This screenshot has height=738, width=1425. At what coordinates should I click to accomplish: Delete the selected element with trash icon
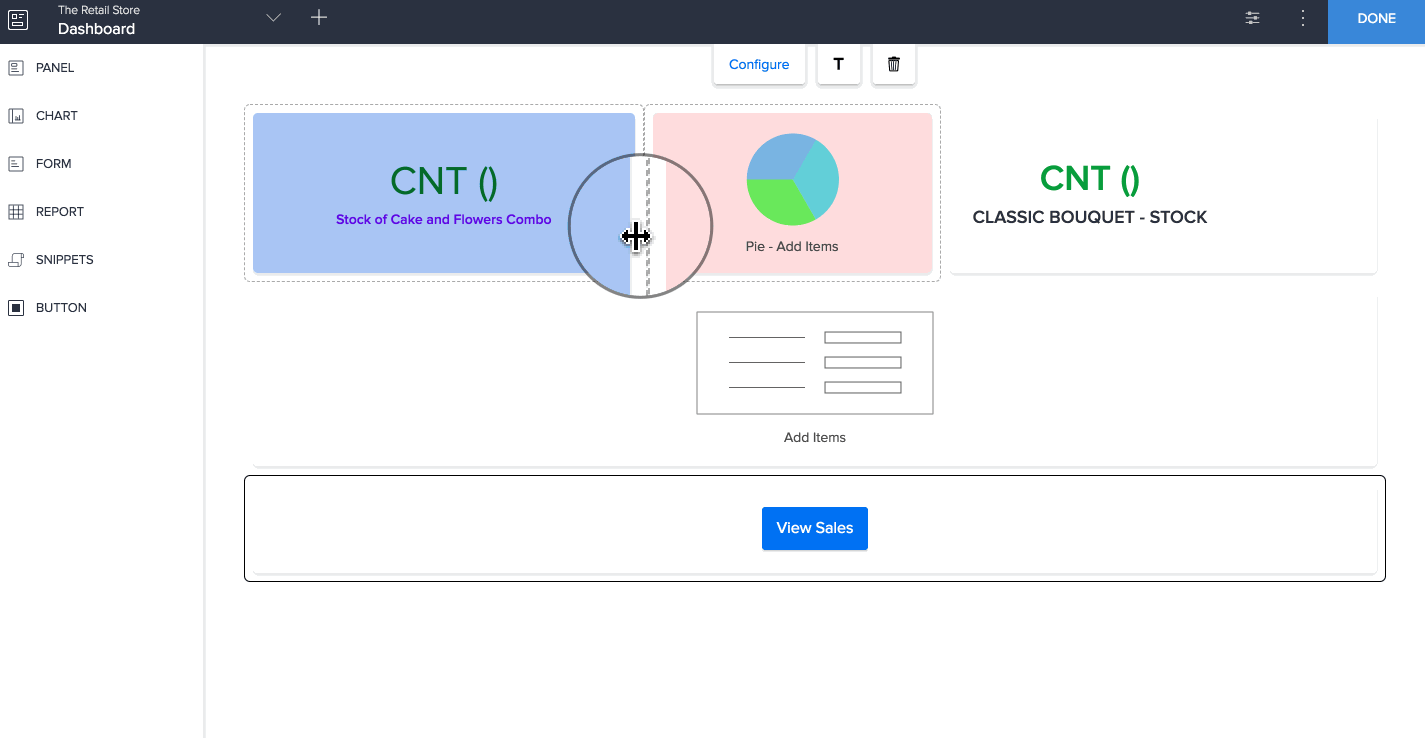click(894, 65)
